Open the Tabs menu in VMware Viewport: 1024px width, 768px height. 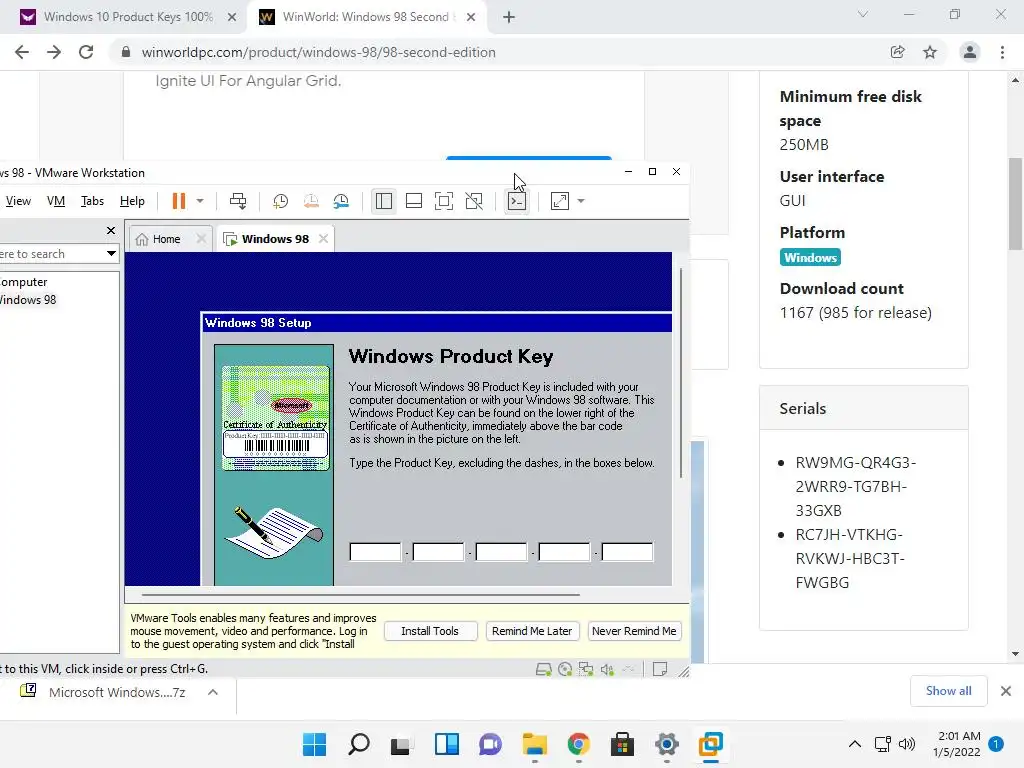tap(92, 201)
